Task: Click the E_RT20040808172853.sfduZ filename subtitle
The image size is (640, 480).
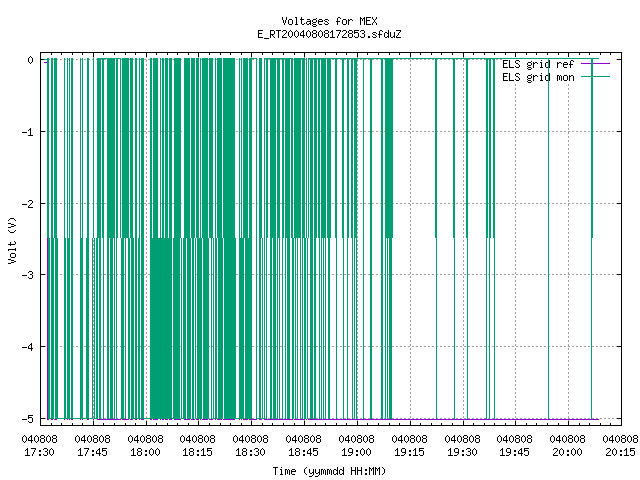Action: 329,34
